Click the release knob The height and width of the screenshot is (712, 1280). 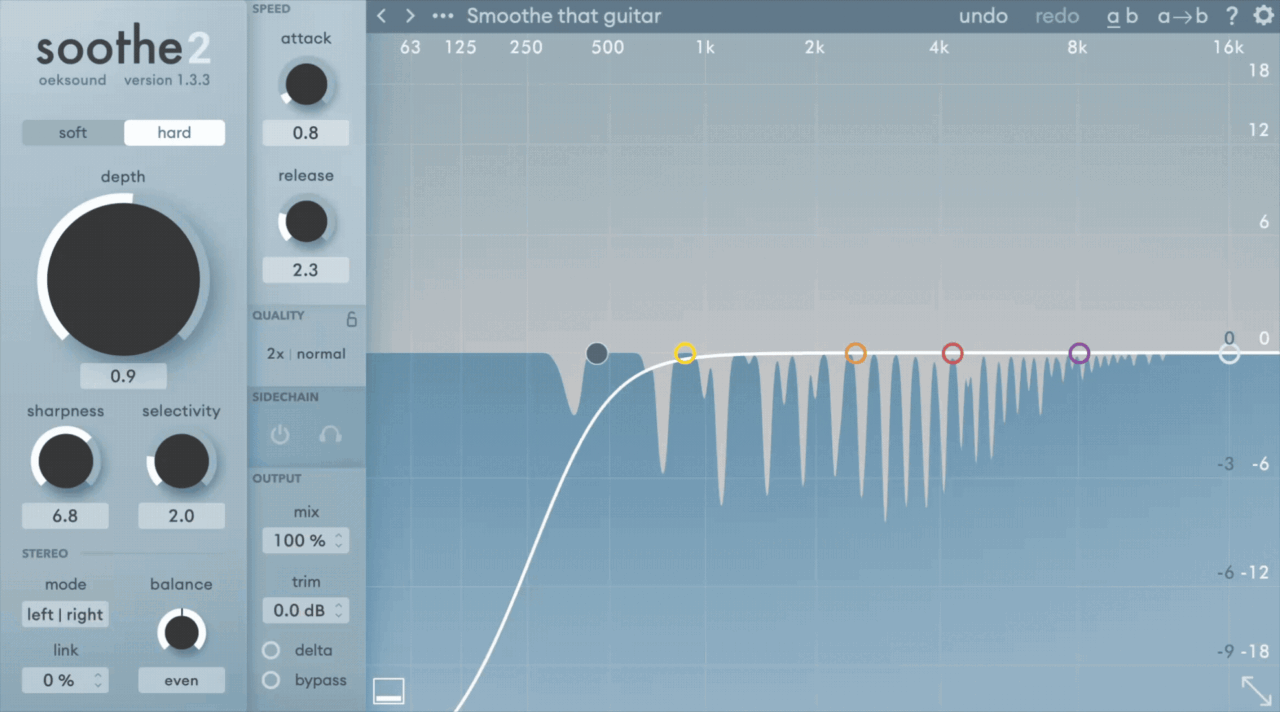[x=306, y=222]
